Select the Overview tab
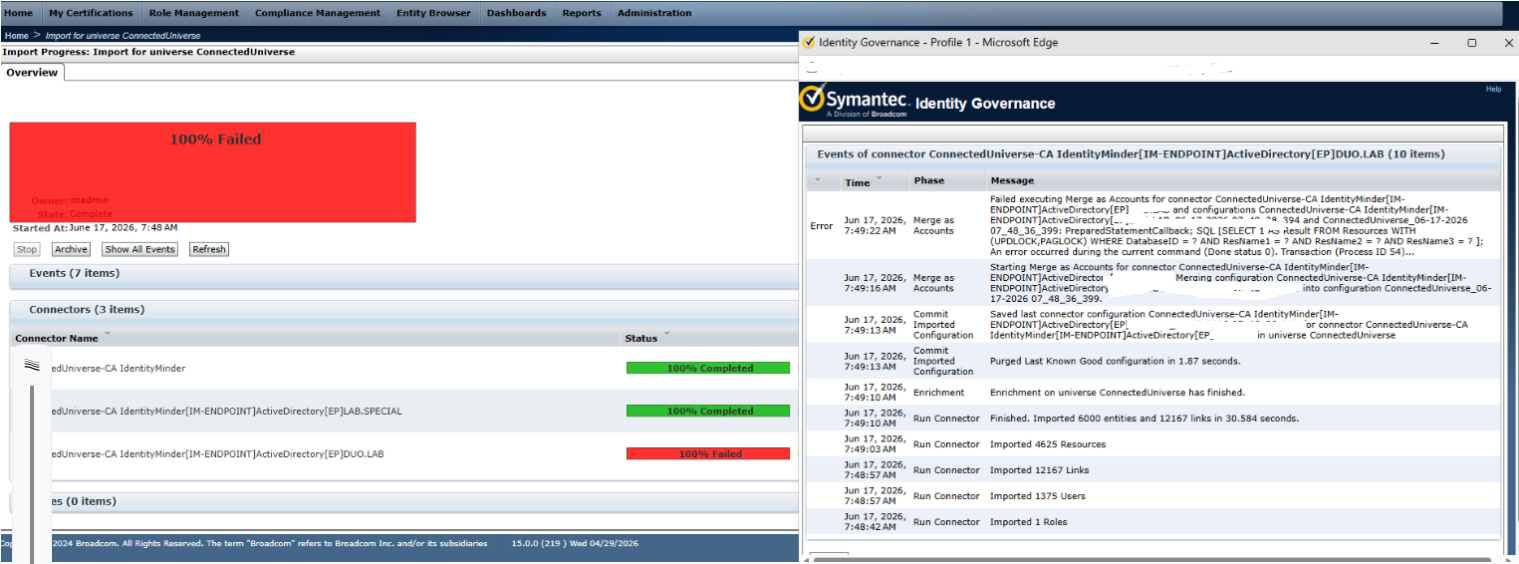 tap(32, 72)
